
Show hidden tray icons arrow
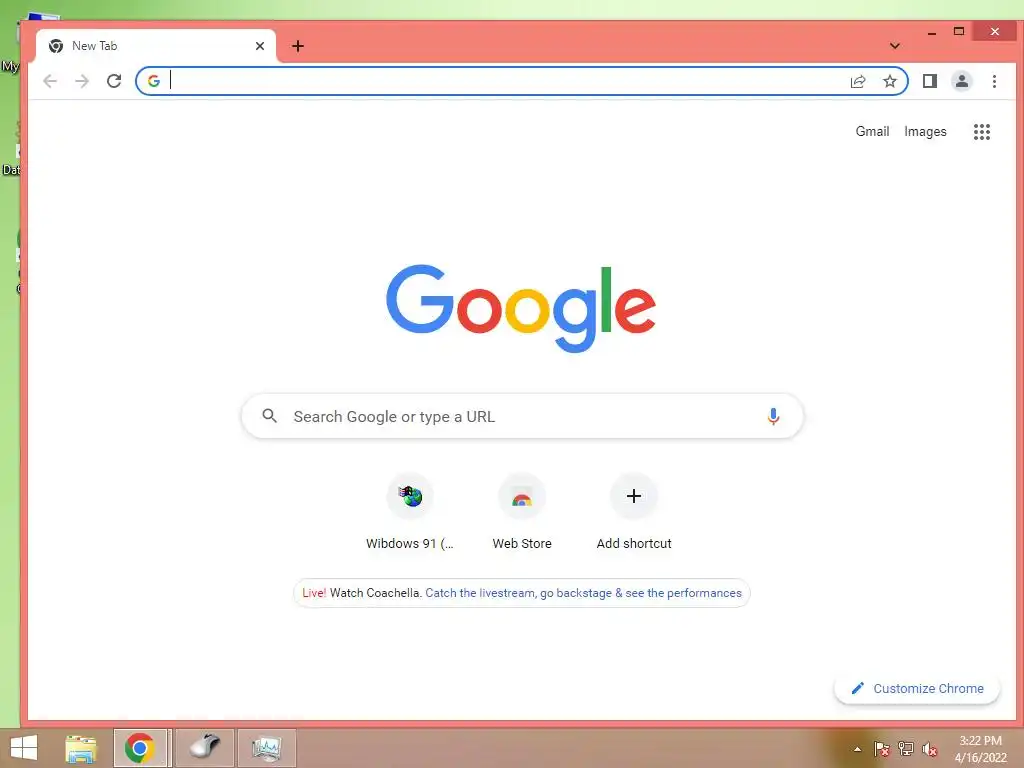point(857,749)
